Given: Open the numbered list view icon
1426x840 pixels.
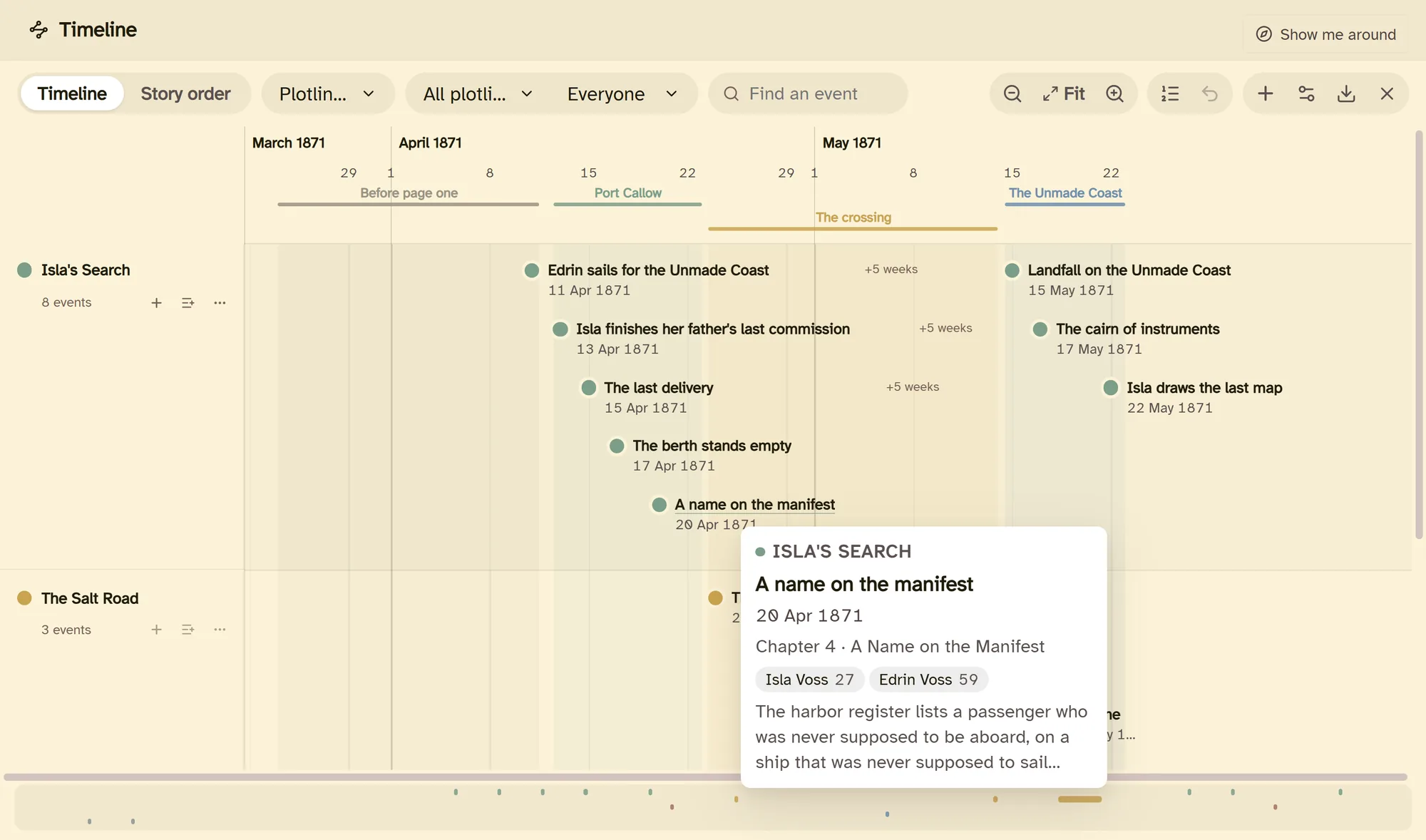Looking at the screenshot, I should [x=1170, y=93].
